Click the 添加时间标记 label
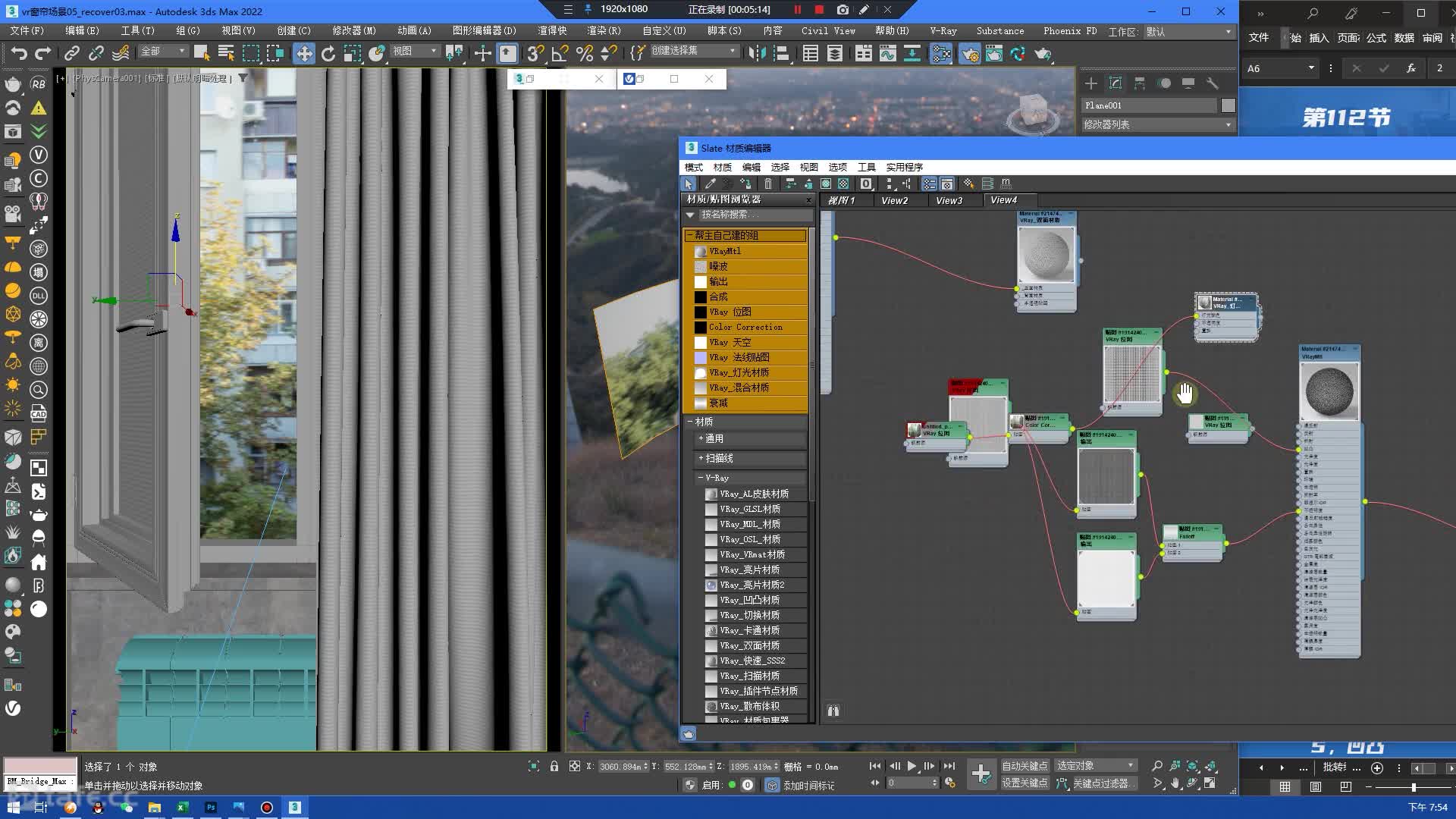The height and width of the screenshot is (819, 1456). (809, 786)
